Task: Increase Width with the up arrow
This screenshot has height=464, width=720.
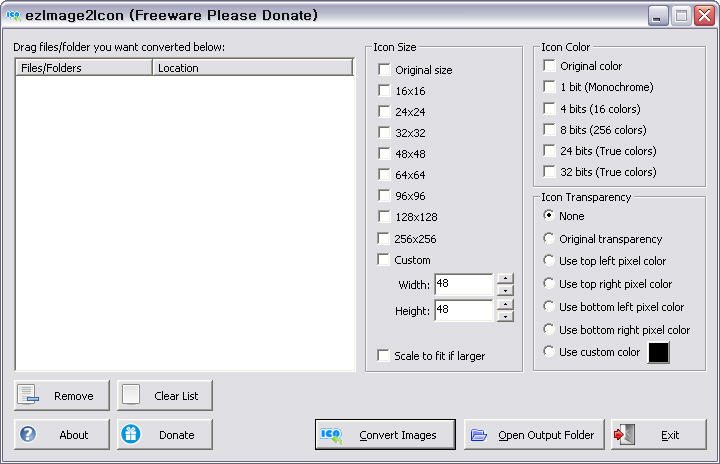Action: 505,278
